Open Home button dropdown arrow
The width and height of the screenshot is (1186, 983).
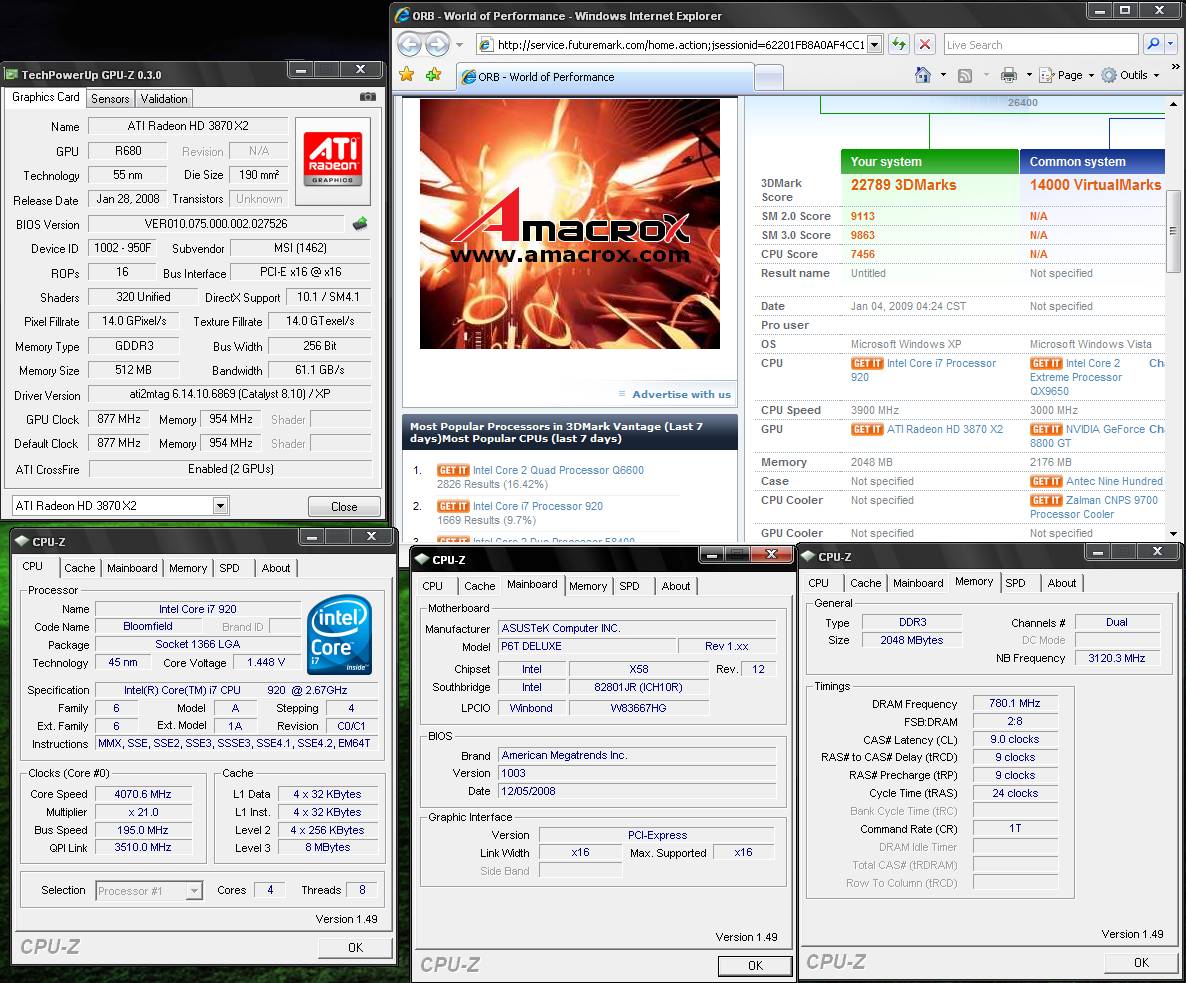942,76
